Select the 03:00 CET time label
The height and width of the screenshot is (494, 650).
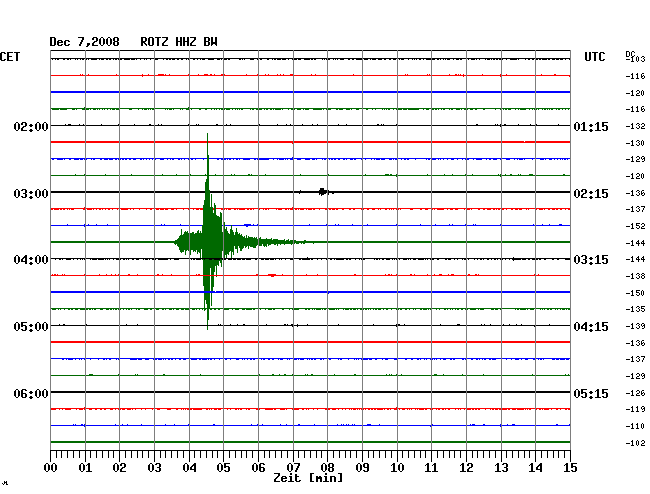(x=31, y=194)
